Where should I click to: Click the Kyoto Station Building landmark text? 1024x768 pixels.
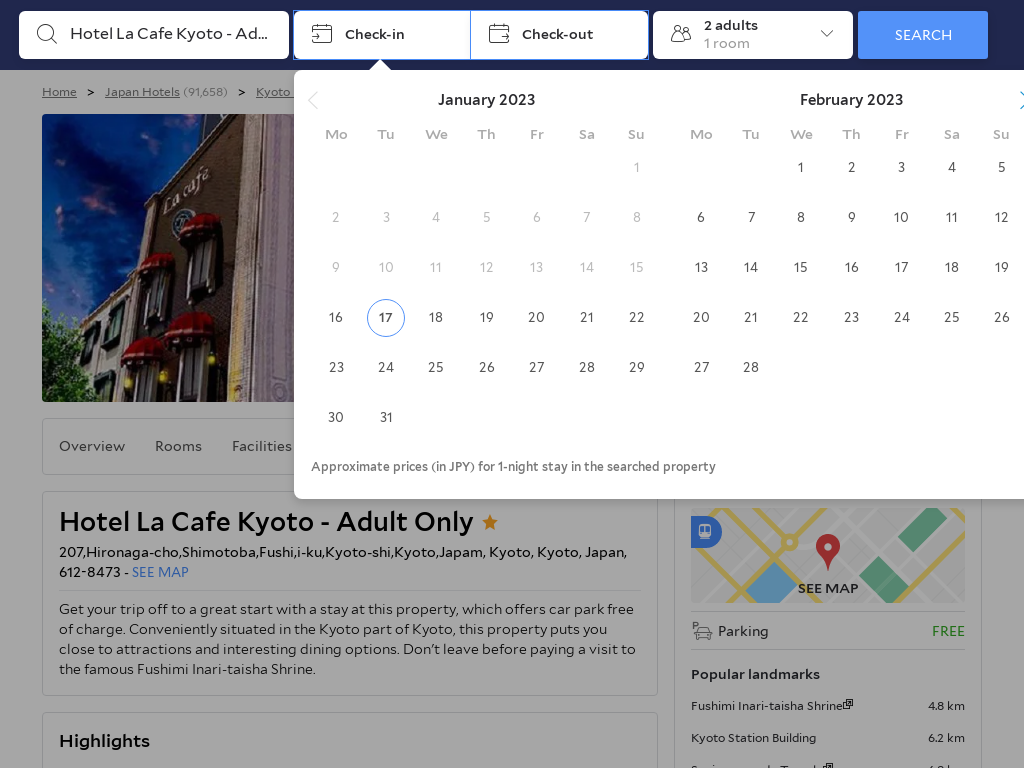754,738
